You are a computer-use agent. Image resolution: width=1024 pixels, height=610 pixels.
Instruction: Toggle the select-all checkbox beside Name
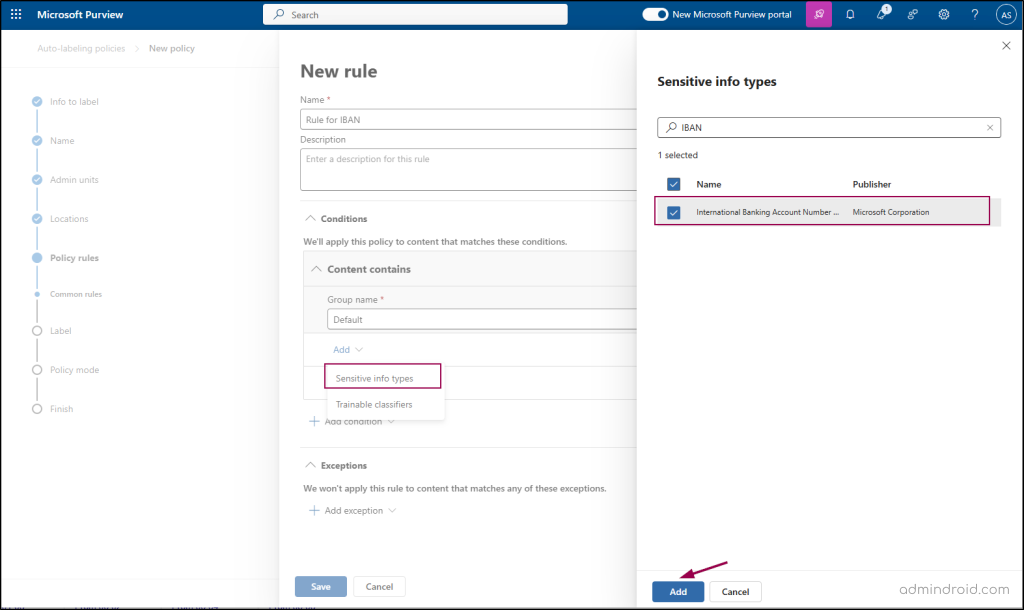pyautogui.click(x=674, y=184)
